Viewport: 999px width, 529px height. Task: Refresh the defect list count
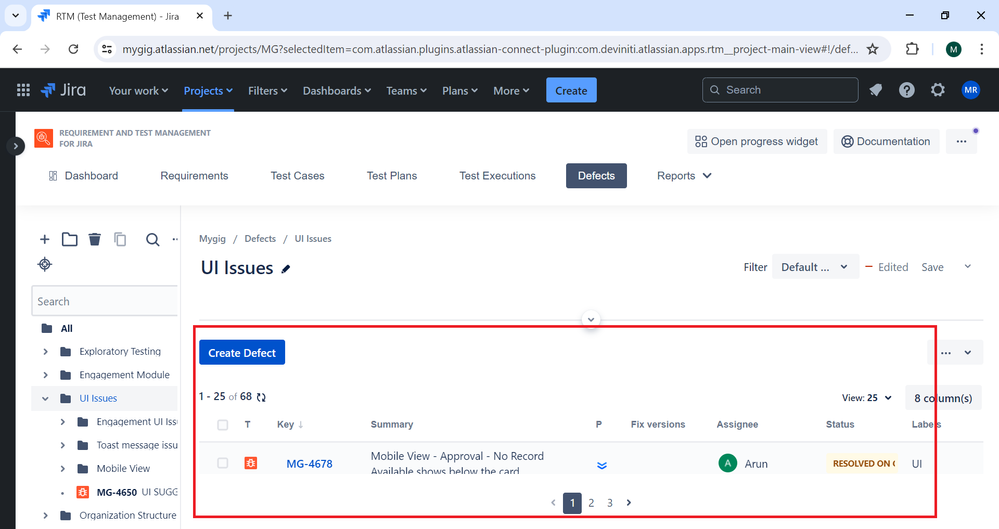pyautogui.click(x=261, y=397)
